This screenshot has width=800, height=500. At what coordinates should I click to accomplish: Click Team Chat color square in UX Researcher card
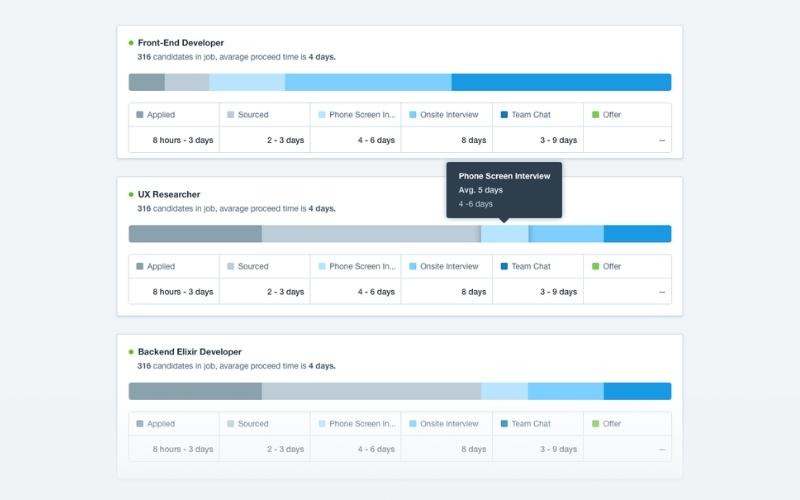[505, 267]
